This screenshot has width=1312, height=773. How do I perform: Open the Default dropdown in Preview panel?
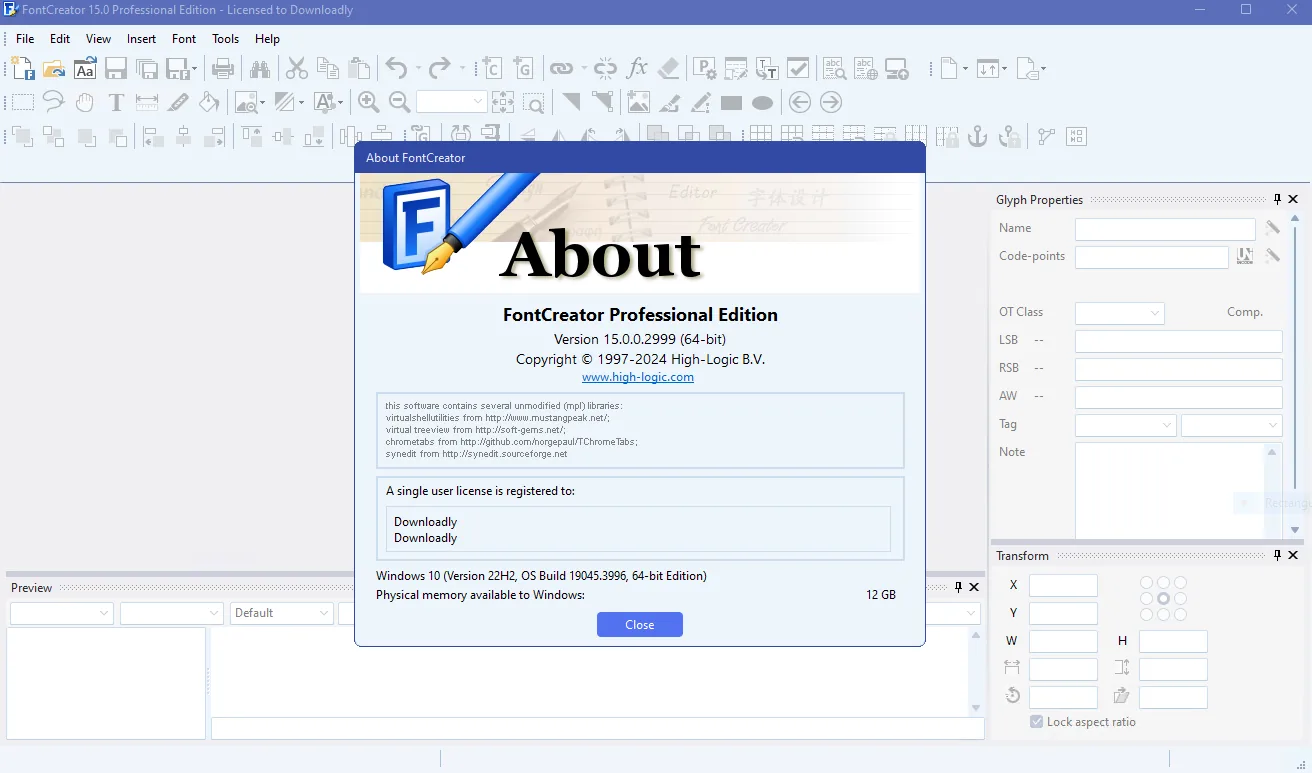(282, 613)
